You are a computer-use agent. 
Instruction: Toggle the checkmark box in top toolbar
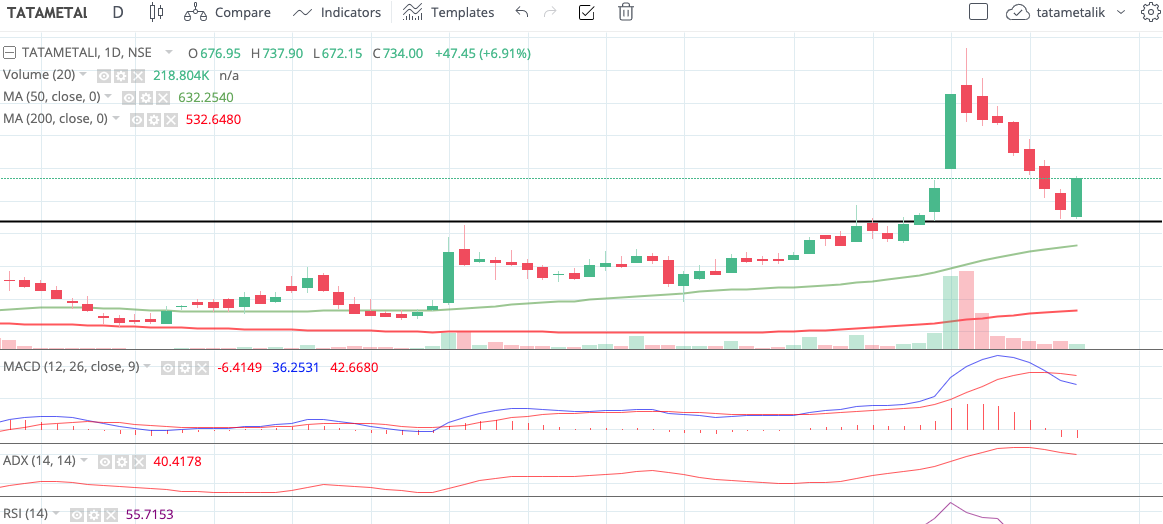[586, 12]
